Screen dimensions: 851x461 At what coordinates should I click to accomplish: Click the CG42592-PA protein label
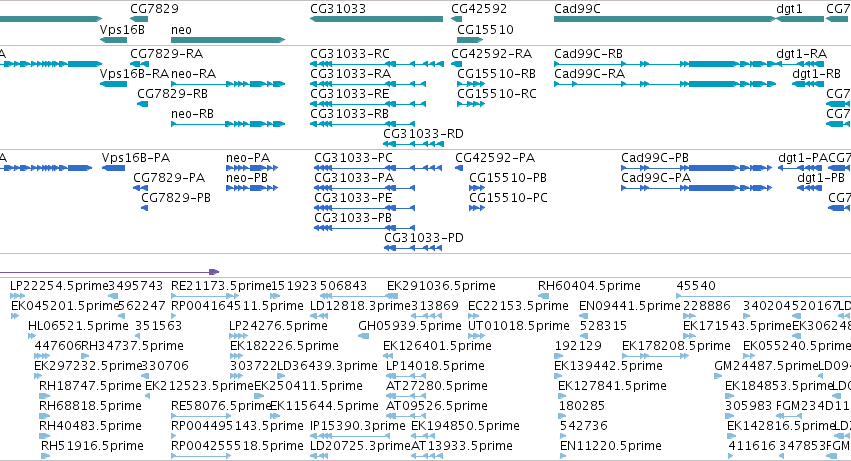495,158
